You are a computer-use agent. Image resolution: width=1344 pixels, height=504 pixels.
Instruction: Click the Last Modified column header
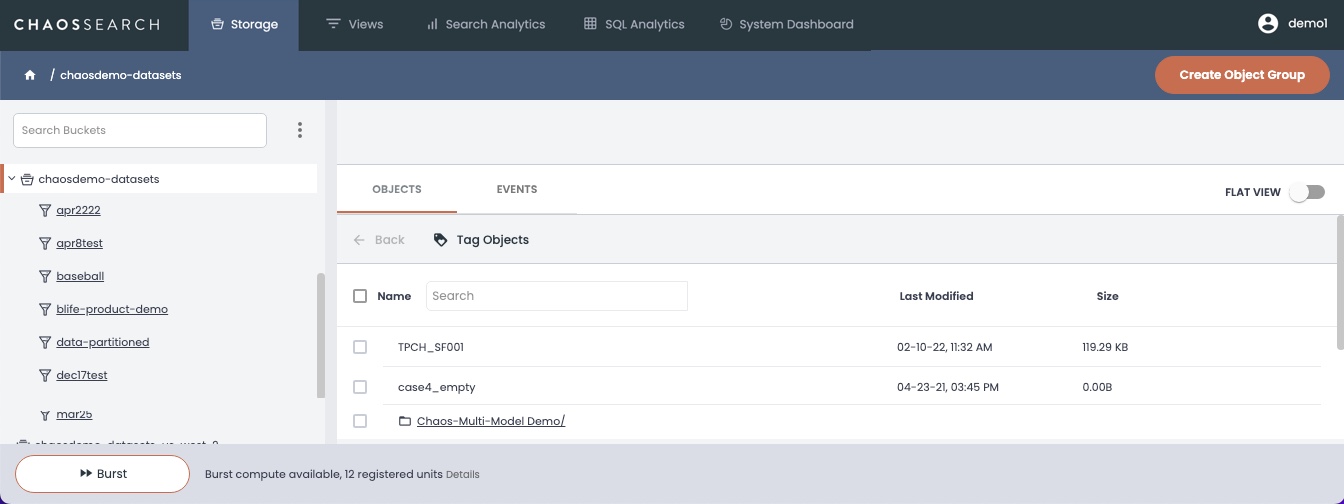point(936,296)
